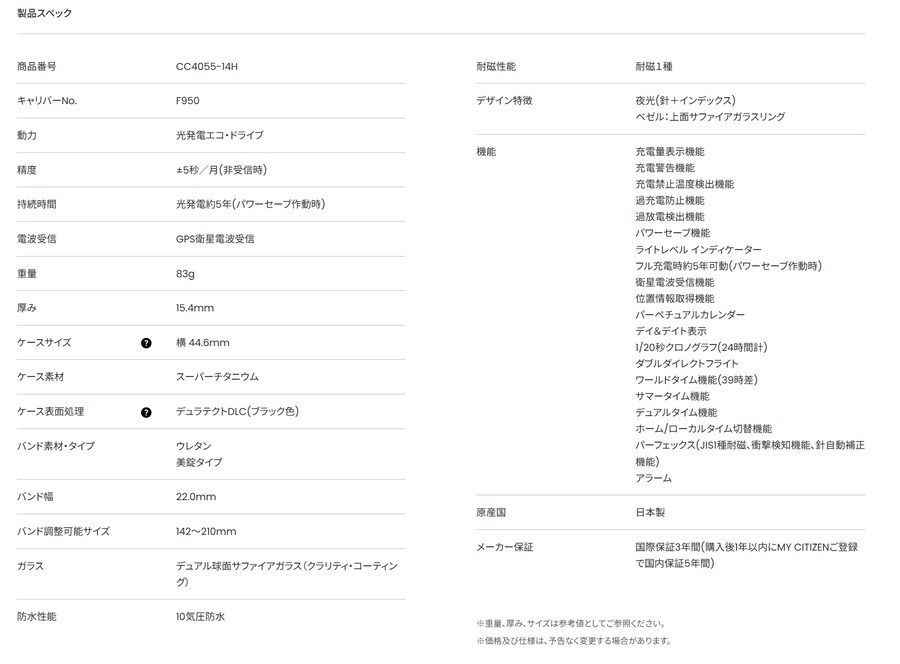Select the 重量 value 83g
This screenshot has height=664, width=900.
[x=186, y=273]
